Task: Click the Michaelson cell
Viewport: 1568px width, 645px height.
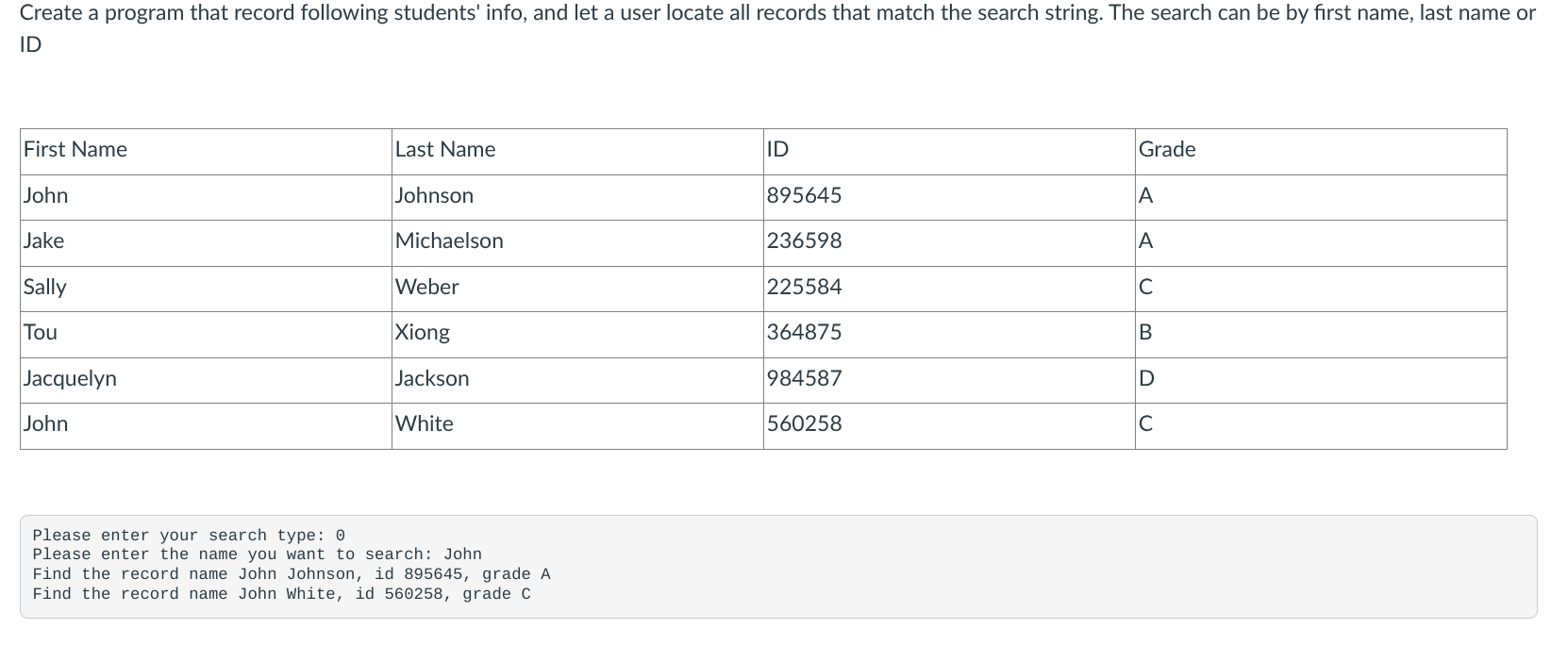Action: tap(449, 241)
